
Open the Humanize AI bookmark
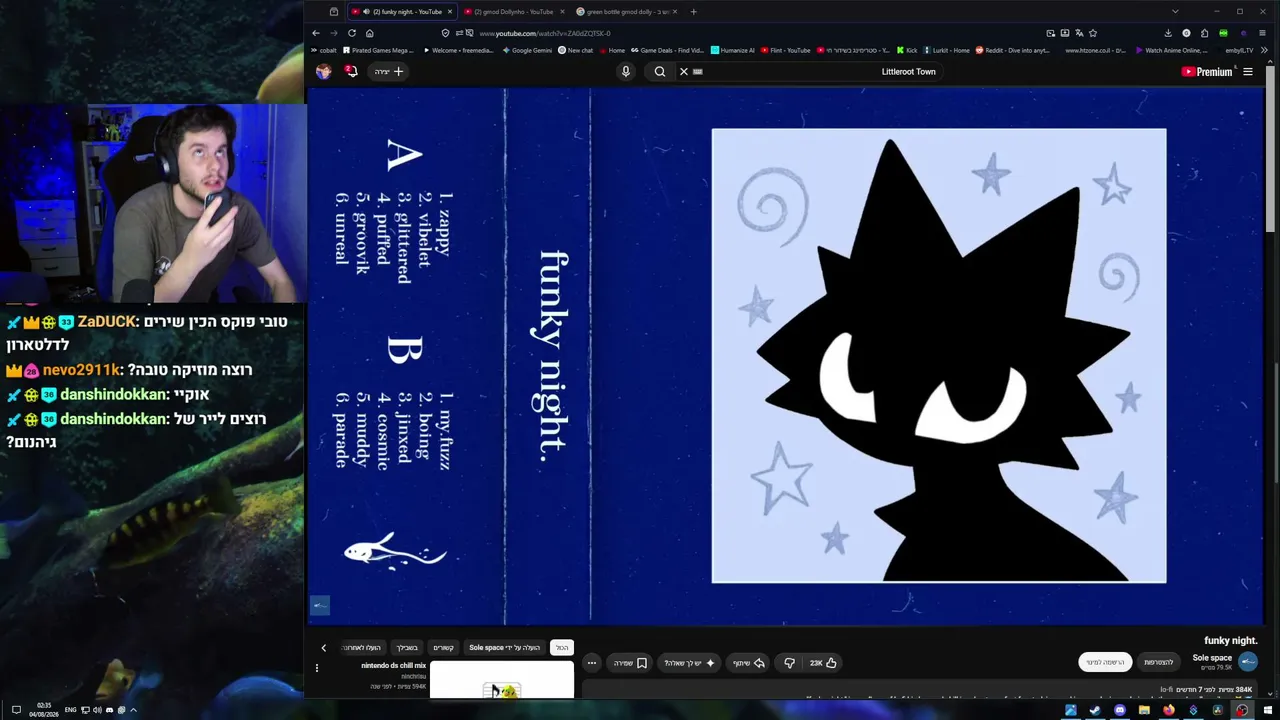pyautogui.click(x=733, y=50)
